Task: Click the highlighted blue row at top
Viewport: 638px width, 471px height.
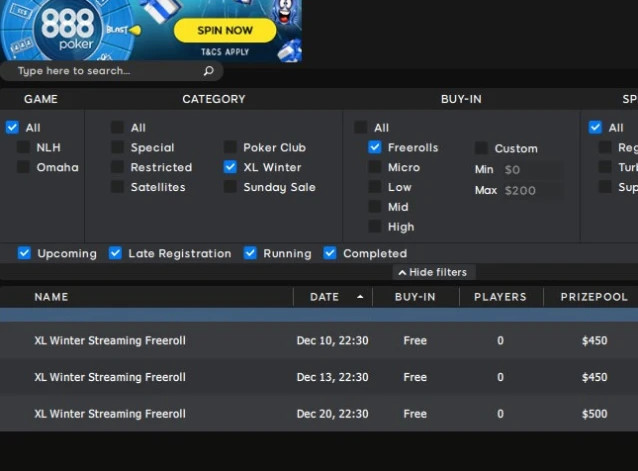Action: click(x=319, y=315)
